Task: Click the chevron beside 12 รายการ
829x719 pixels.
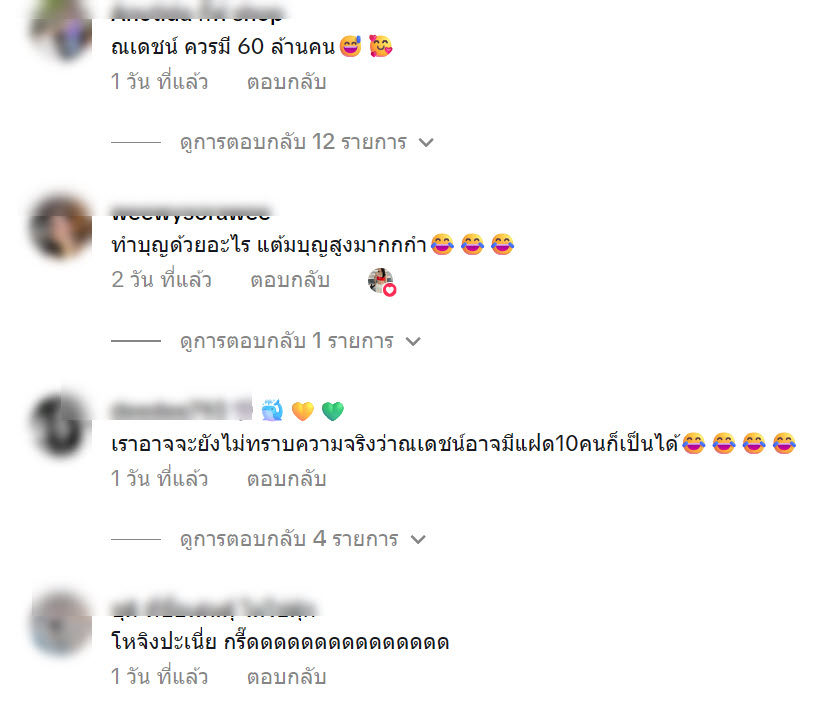Action: point(426,142)
